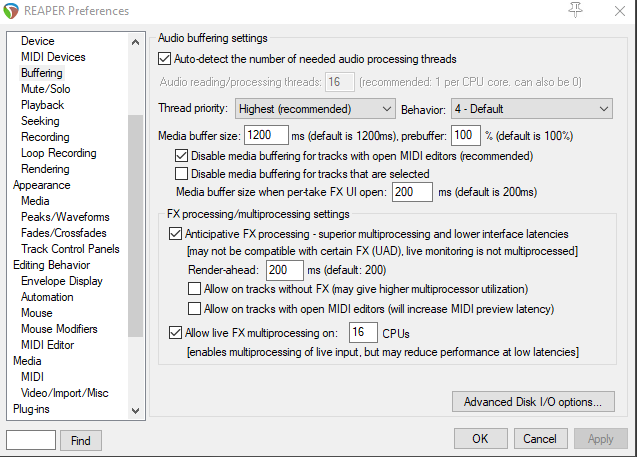
Task: Enable Allow on tracks without FX
Action: click(195, 289)
